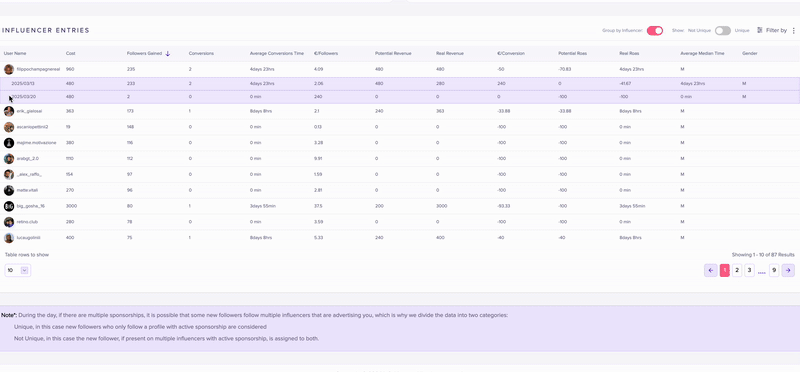Click the 3000 cost value for big_gosha_16
Screen dimensions: 800x372
(71, 206)
